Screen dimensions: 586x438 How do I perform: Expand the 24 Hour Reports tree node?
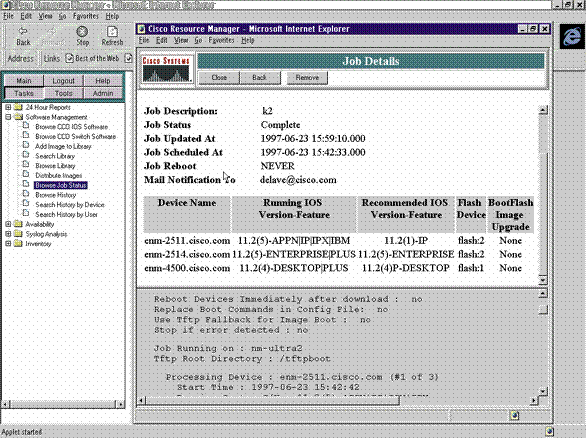click(8, 107)
